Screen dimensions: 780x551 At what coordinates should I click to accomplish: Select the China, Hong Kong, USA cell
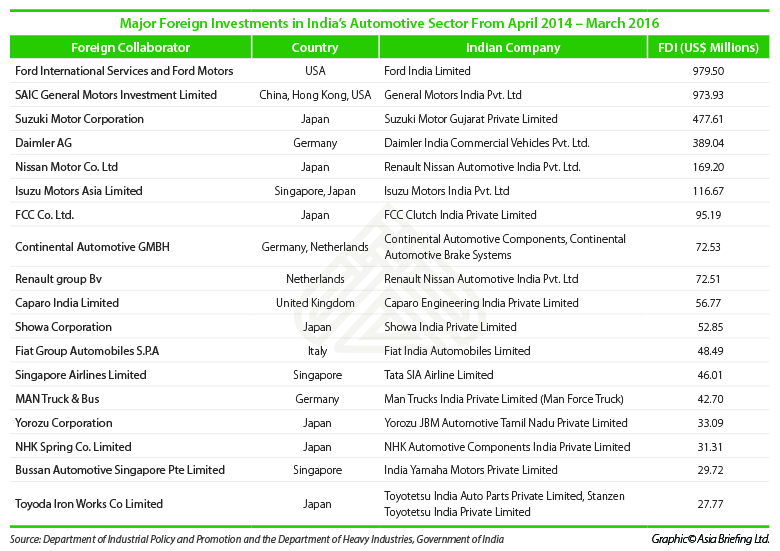[x=315, y=95]
